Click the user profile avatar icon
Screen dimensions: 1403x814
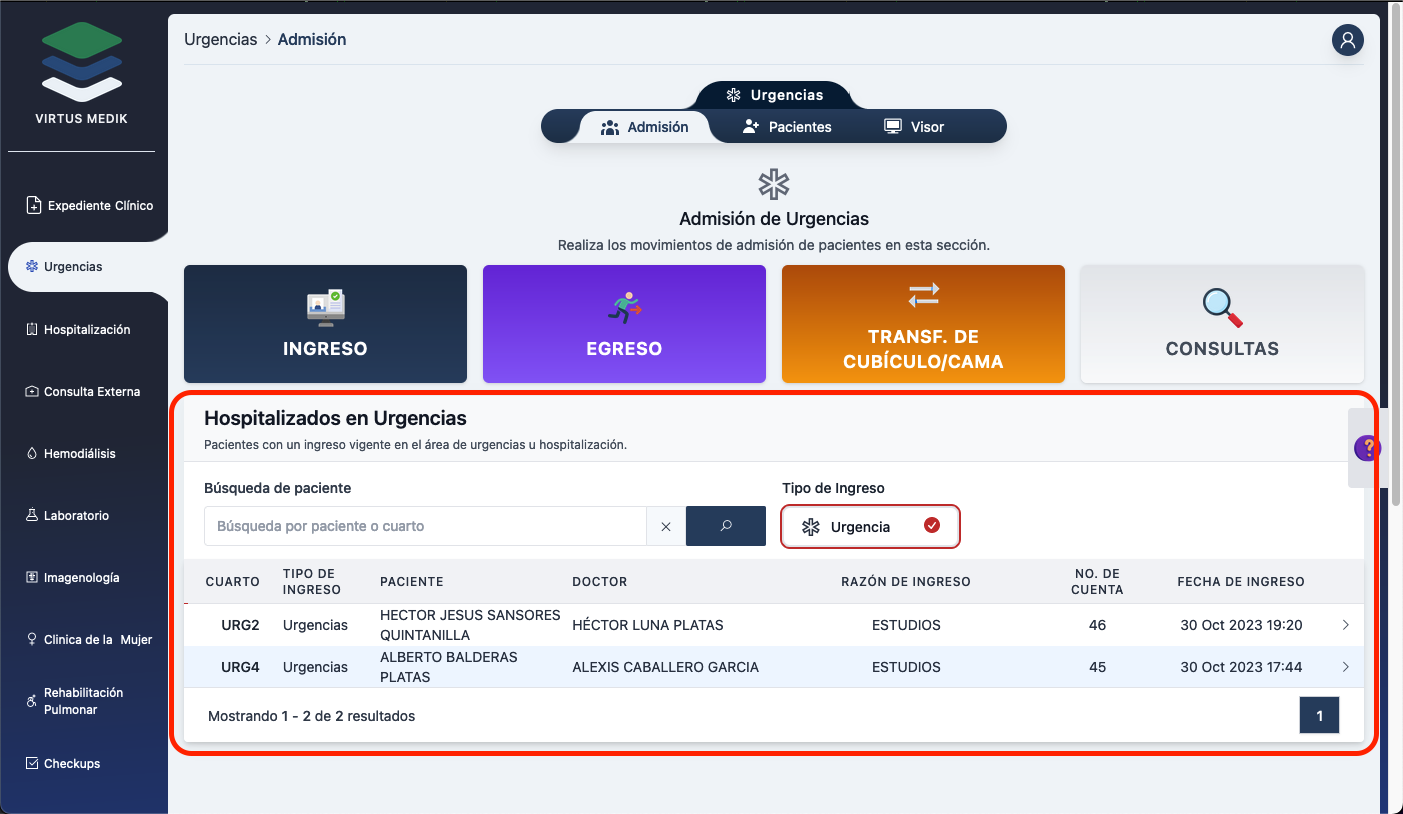tap(1347, 40)
